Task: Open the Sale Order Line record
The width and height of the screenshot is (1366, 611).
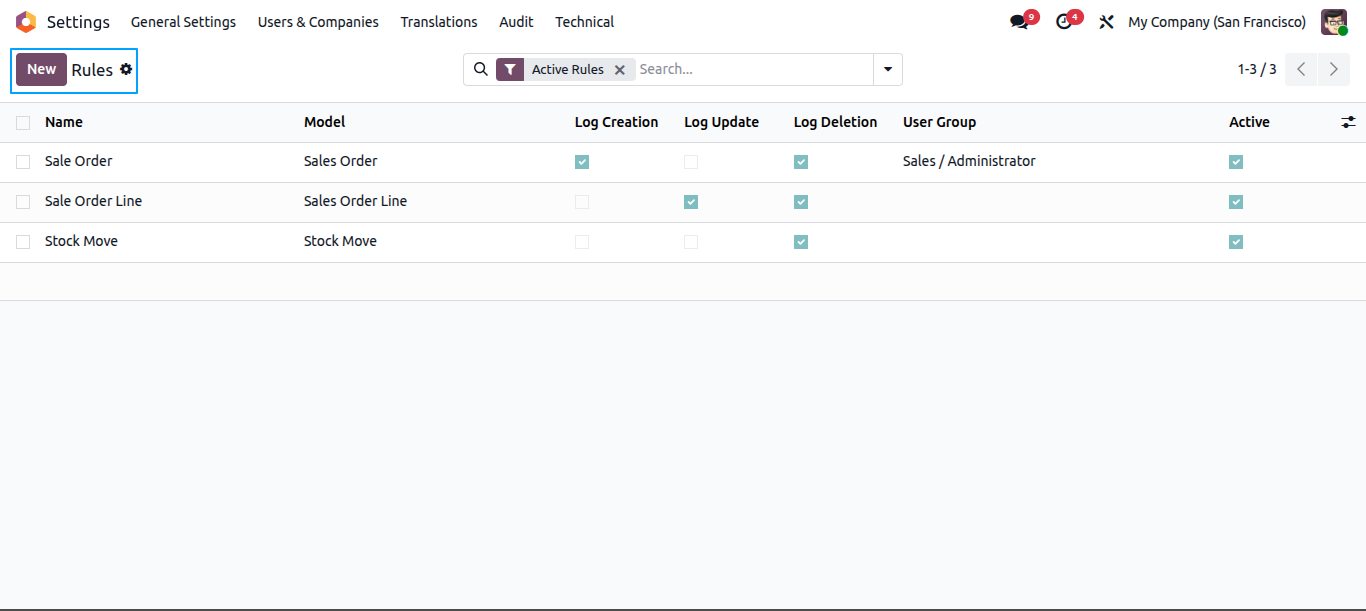Action: 94,201
